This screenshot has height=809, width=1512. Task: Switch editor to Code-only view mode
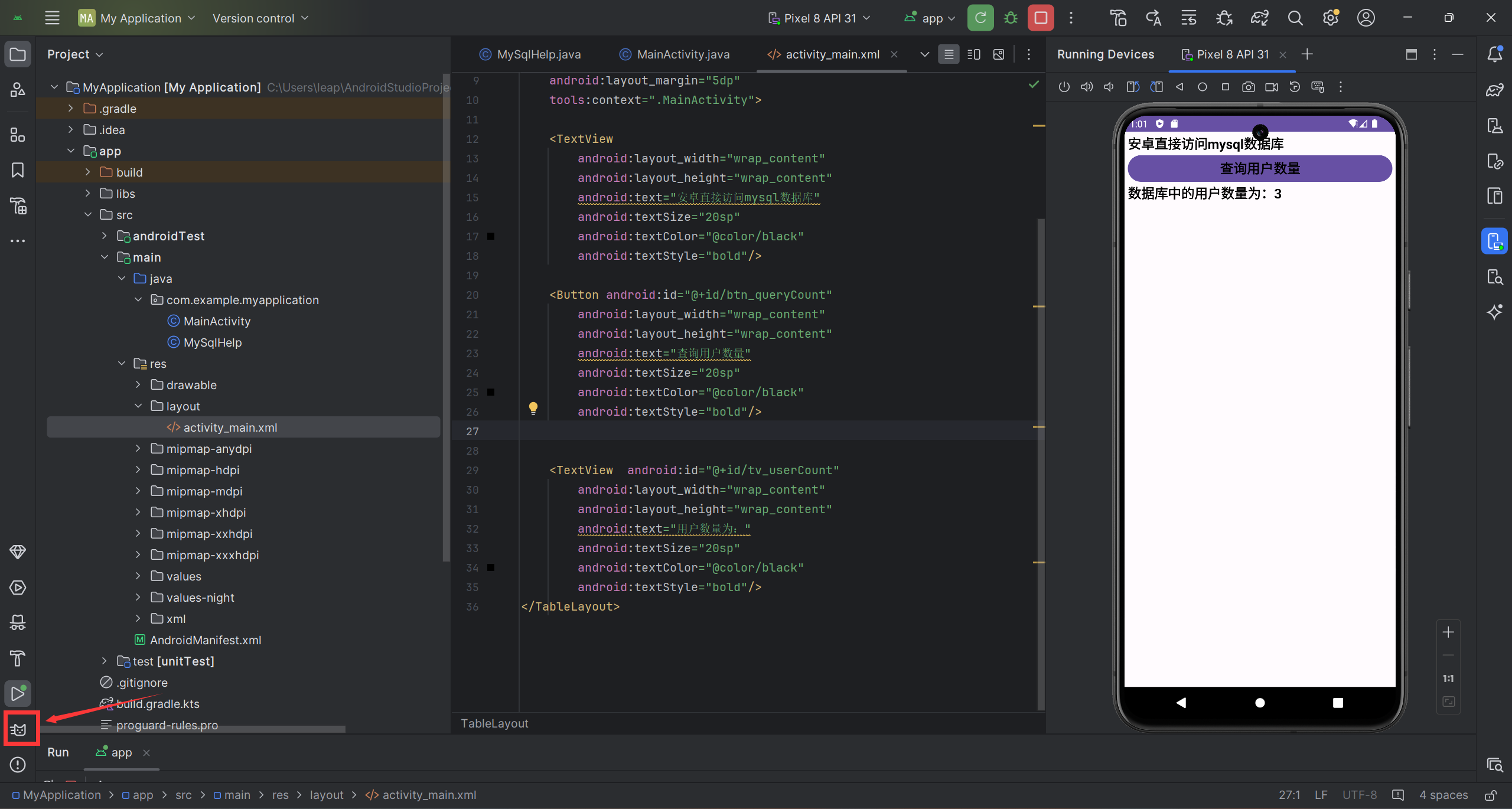coord(949,54)
